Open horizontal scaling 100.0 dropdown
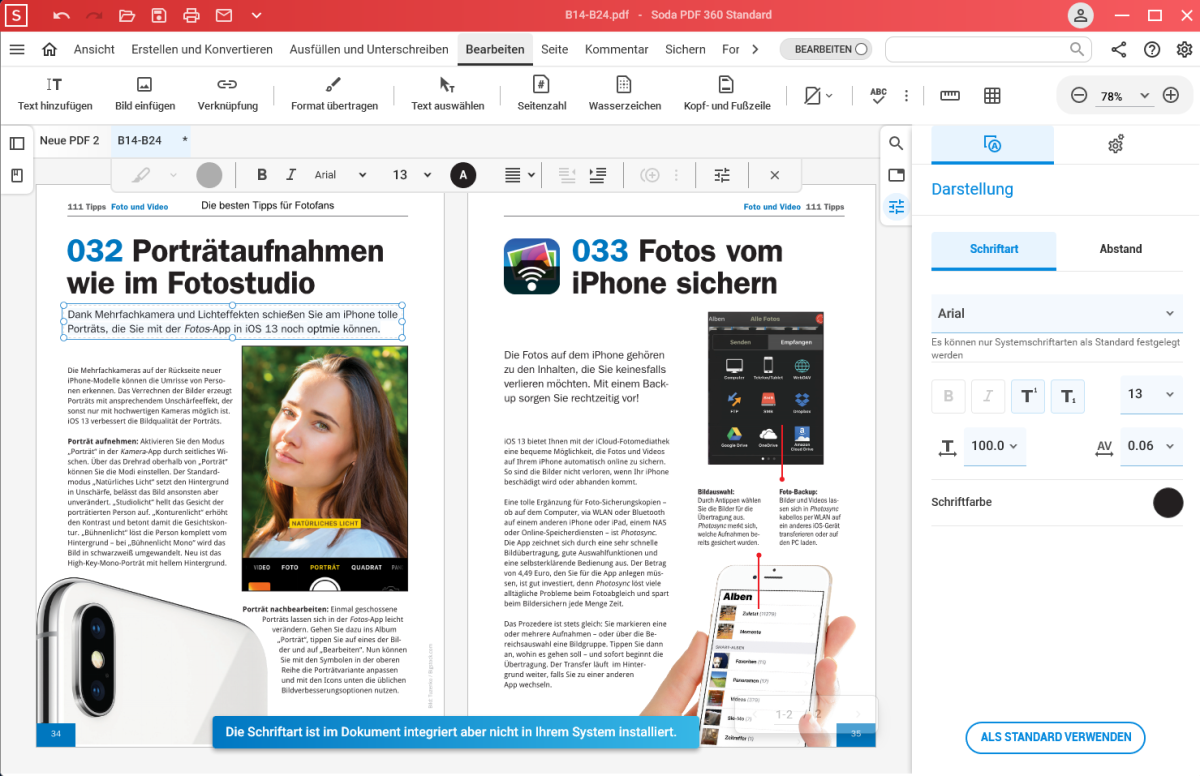The width and height of the screenshot is (1200, 776). [x=995, y=446]
